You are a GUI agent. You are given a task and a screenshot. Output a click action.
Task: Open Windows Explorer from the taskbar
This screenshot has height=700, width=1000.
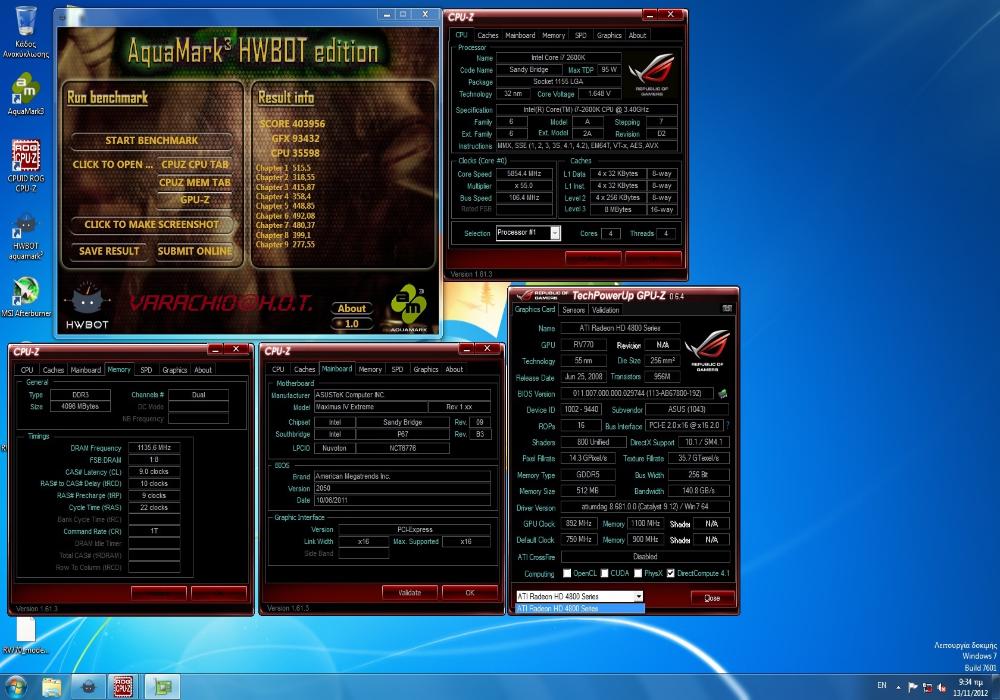pos(52,687)
